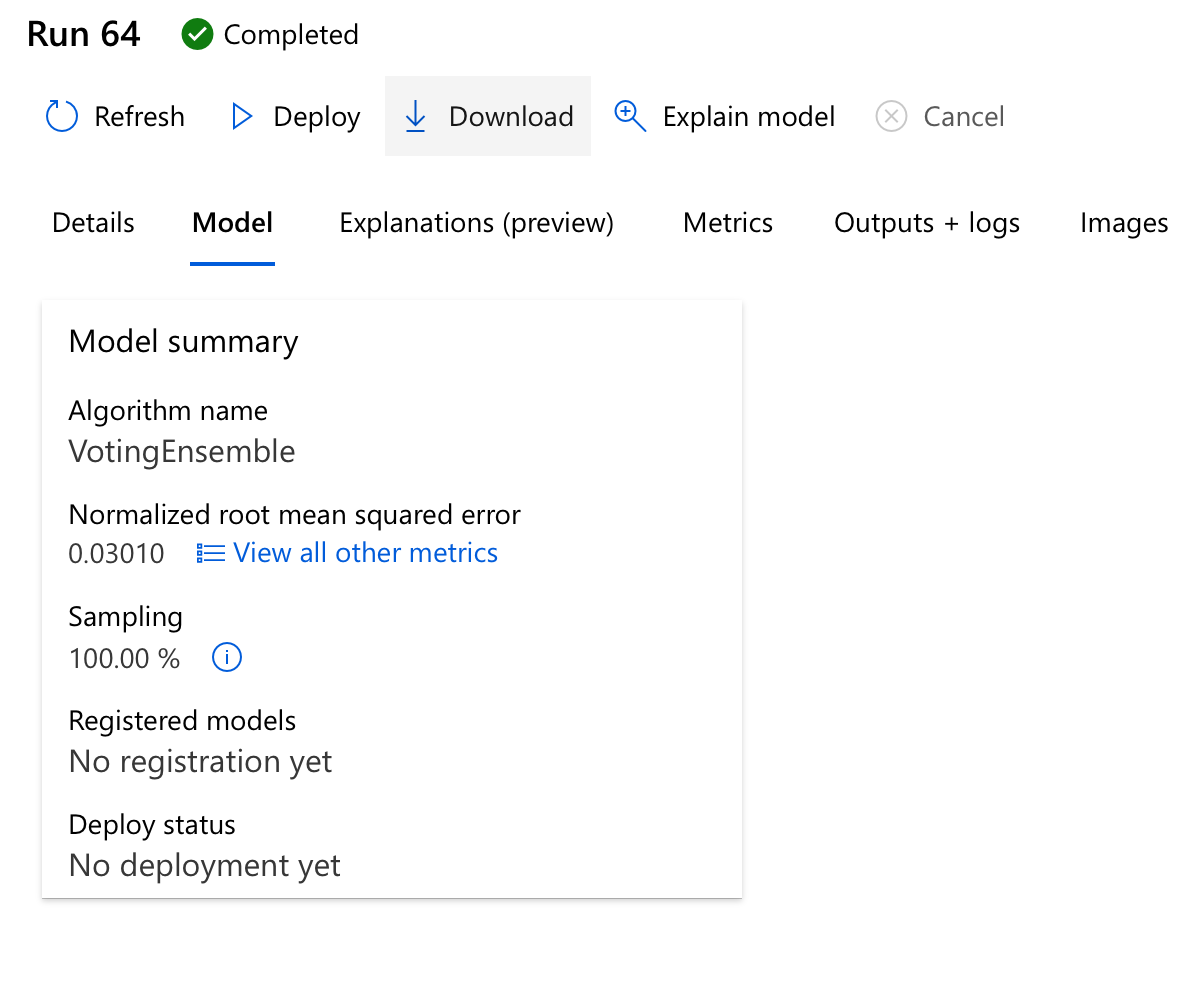Click the Cancel circled X icon

pos(891,117)
